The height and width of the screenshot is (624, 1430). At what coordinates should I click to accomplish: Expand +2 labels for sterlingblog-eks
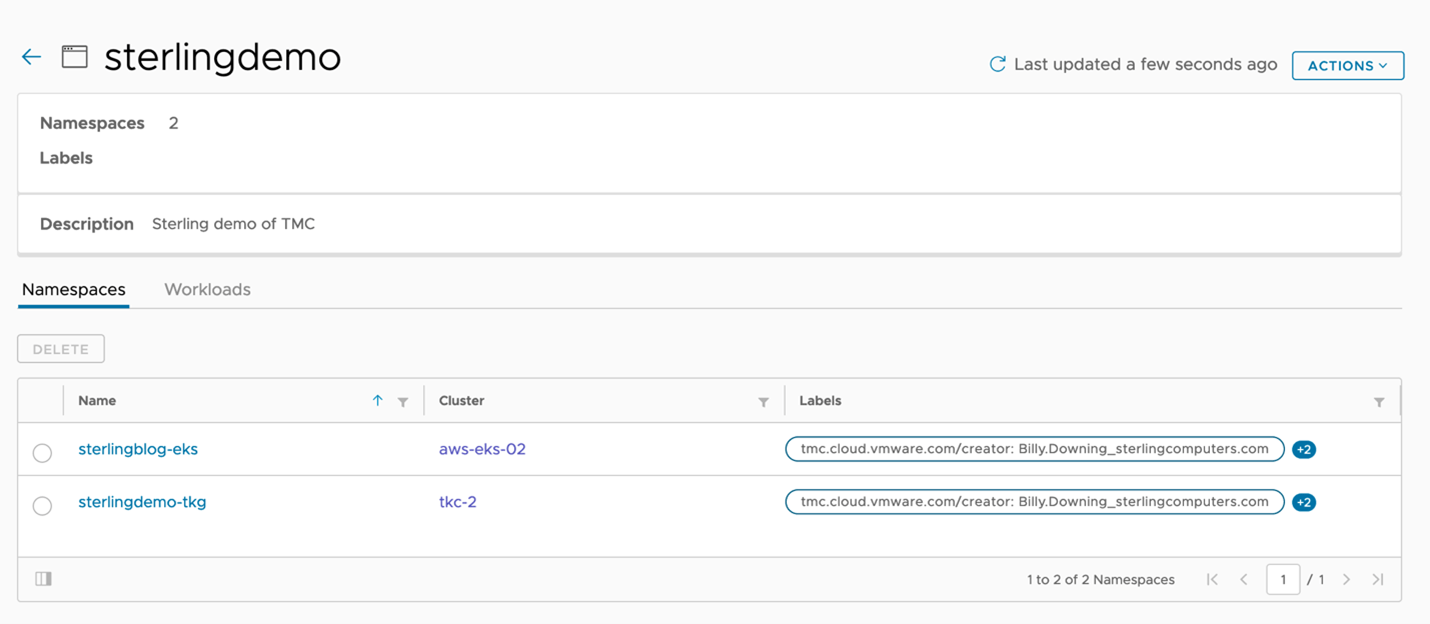(x=1303, y=450)
